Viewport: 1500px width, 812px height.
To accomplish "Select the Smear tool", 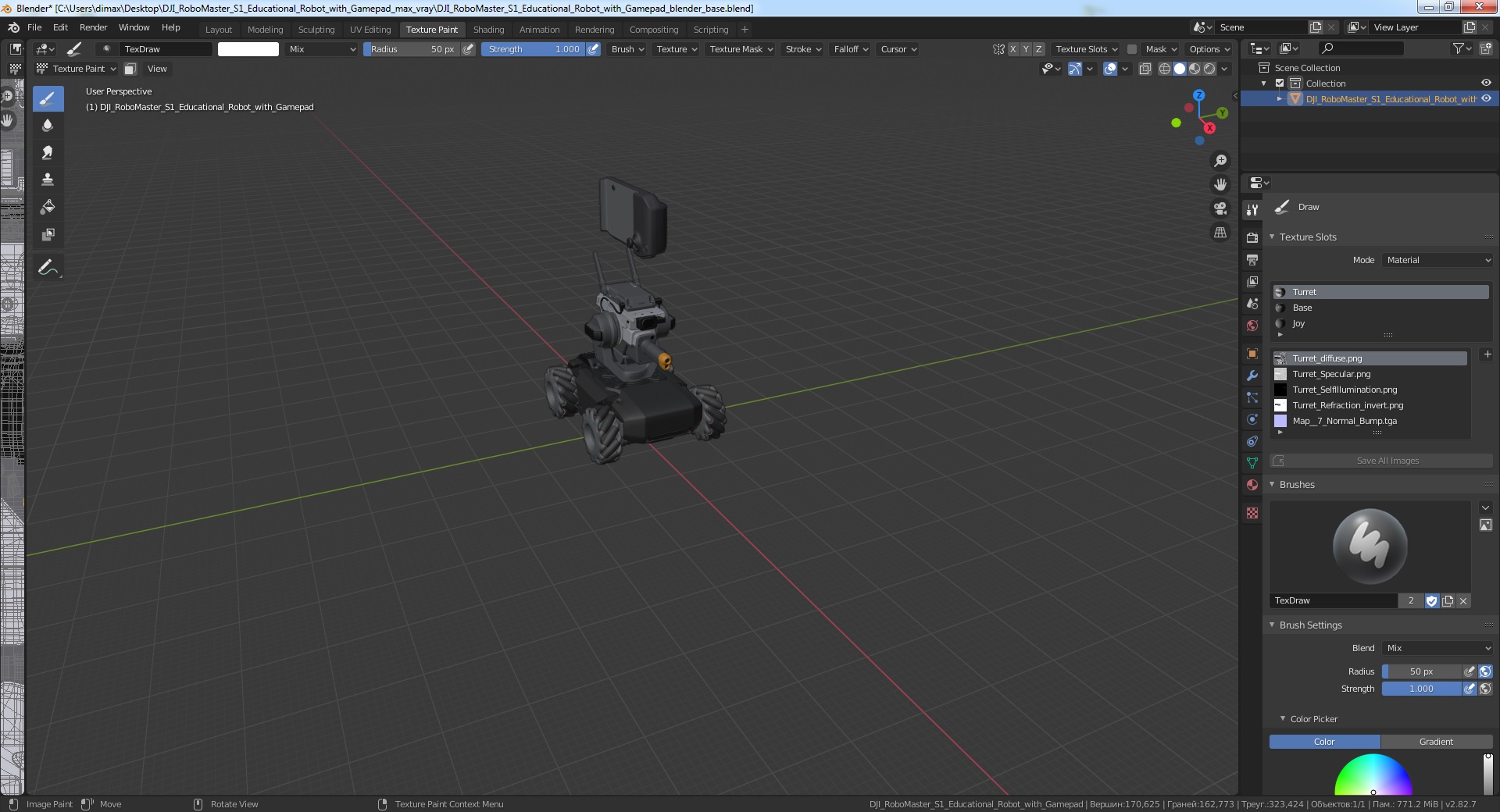I will 48,153.
